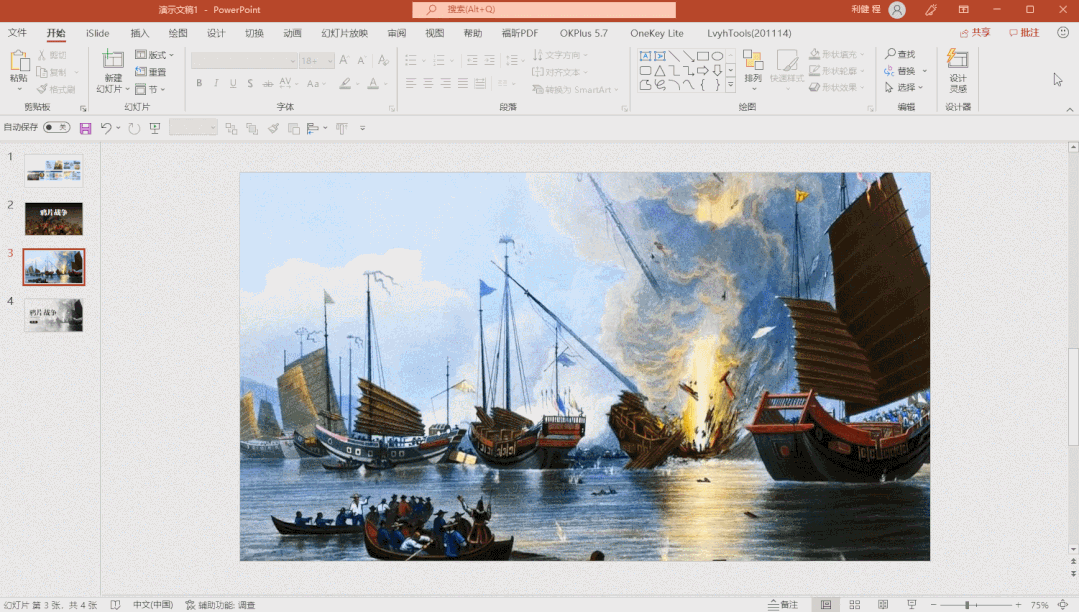This screenshot has width=1079, height=612.
Task: Open the Layout (版式) dropdown
Action: click(154, 54)
